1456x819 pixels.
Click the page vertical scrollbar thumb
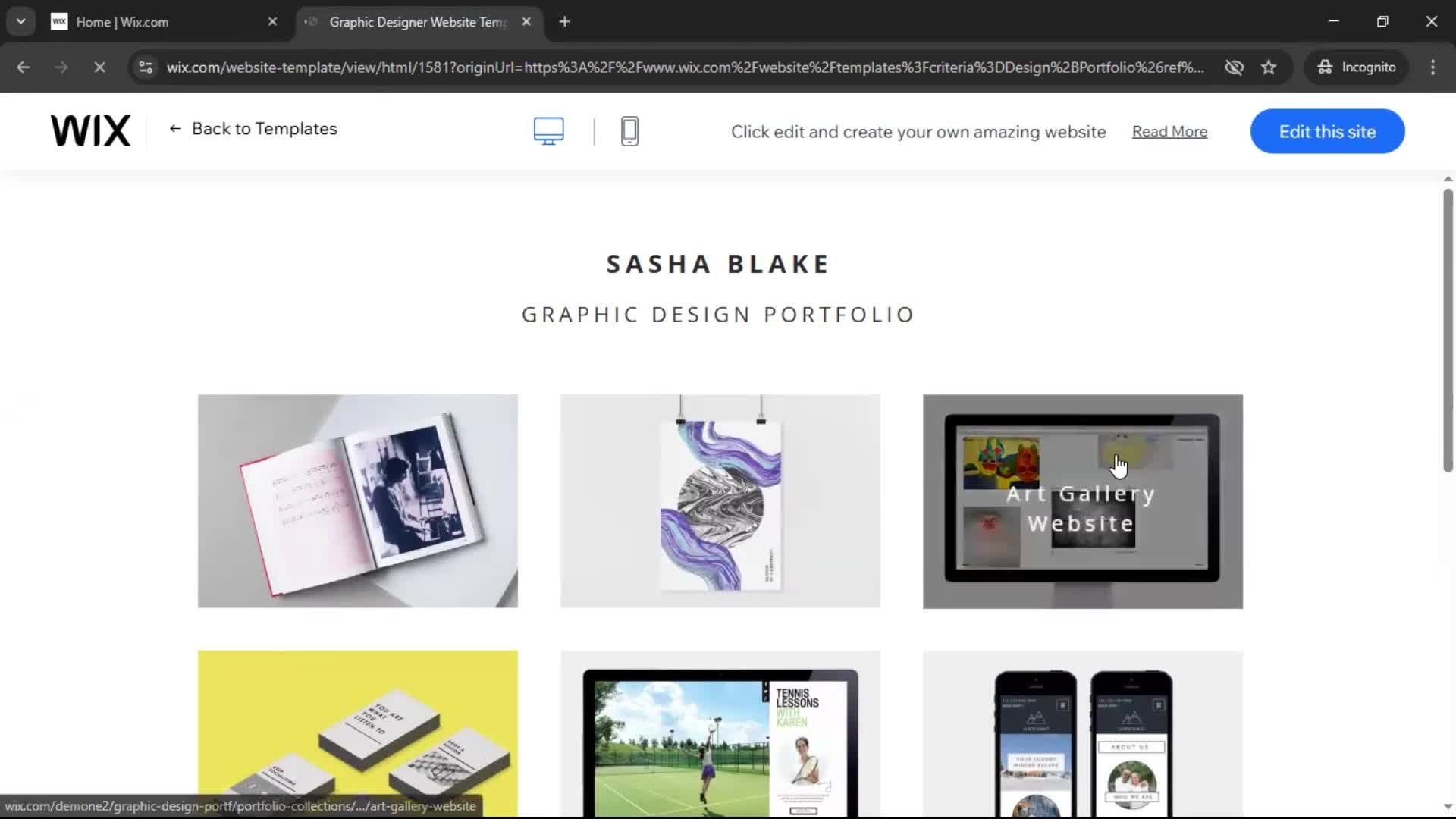[x=1448, y=331]
